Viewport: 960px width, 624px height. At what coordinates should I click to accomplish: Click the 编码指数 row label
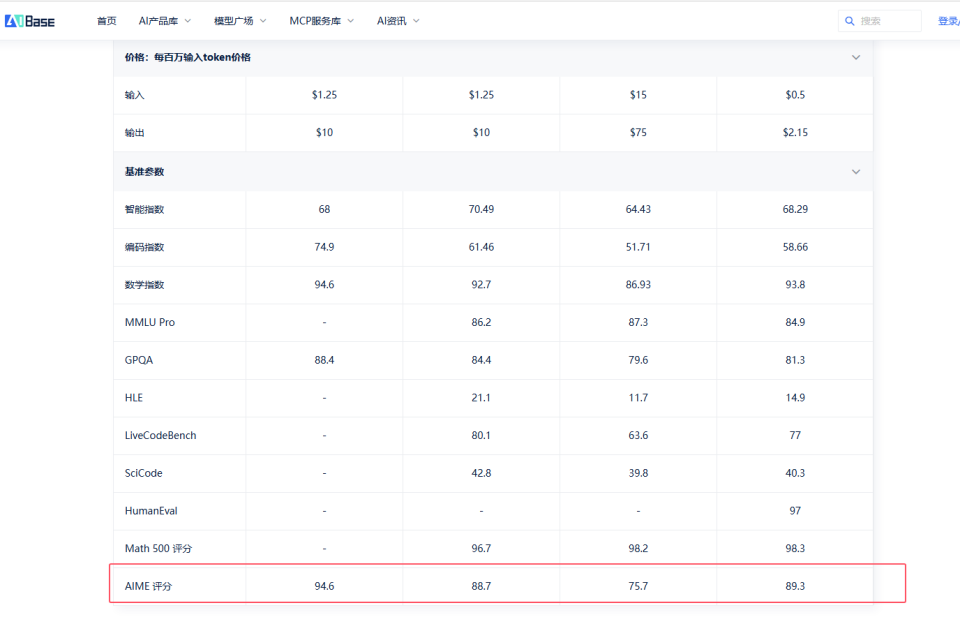pyautogui.click(x=145, y=247)
